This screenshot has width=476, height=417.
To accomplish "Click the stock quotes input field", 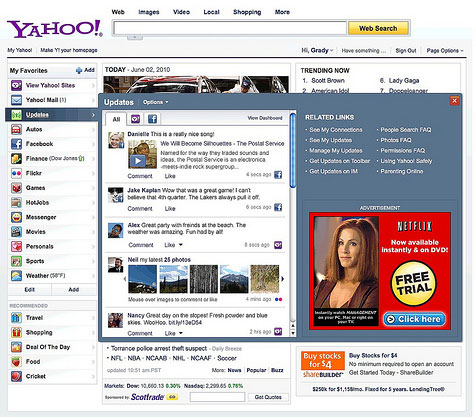I will [217, 397].
